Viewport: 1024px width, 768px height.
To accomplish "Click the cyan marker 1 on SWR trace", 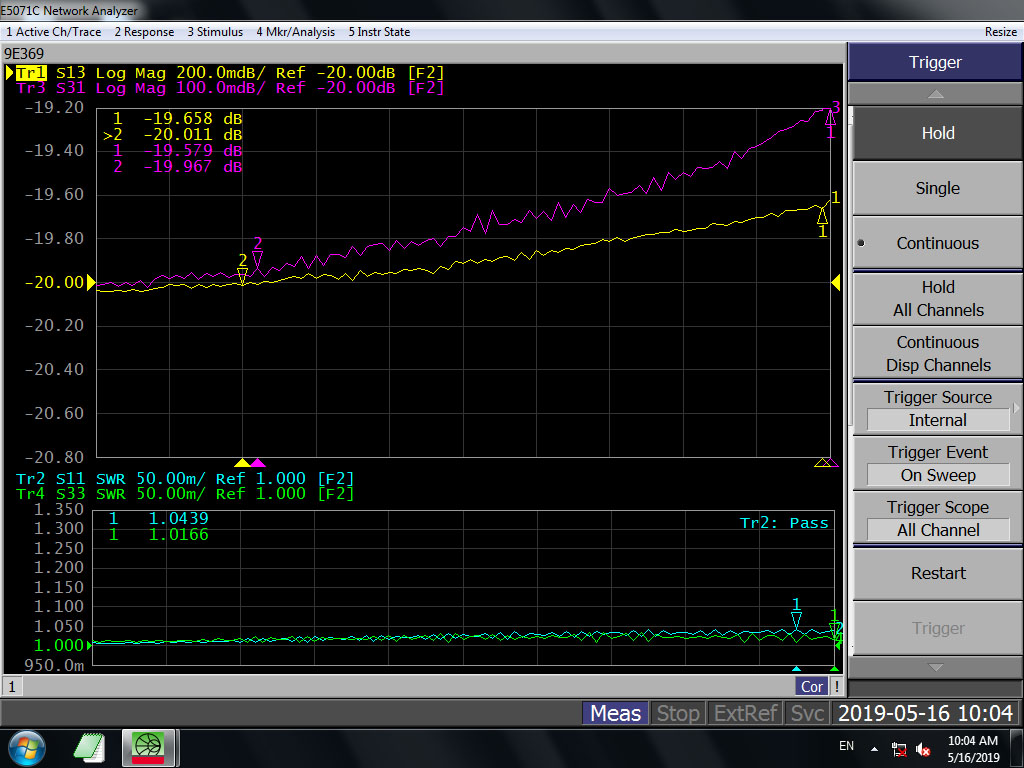I will 796,620.
